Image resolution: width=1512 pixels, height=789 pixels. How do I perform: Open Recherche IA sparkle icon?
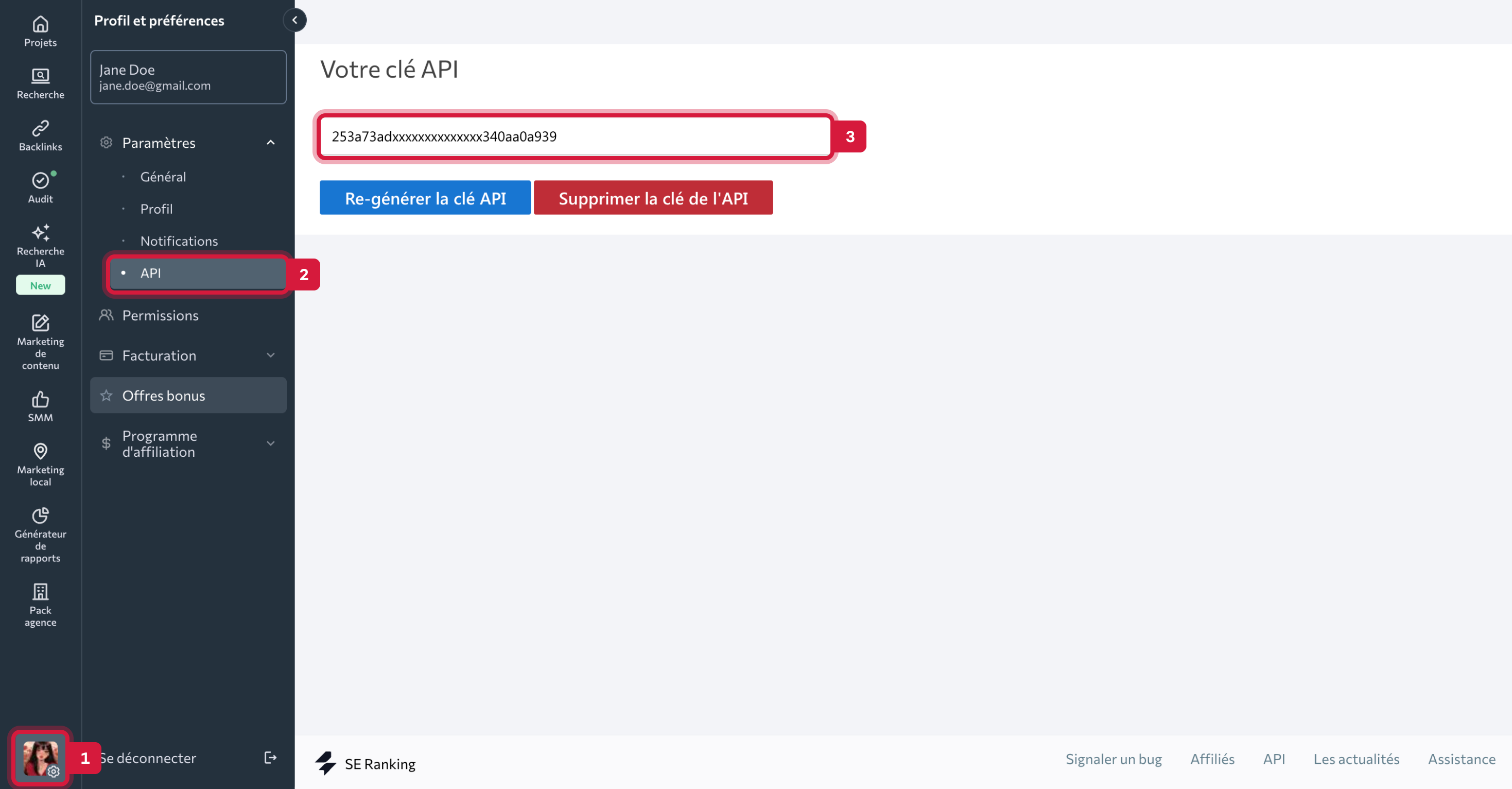(40, 233)
